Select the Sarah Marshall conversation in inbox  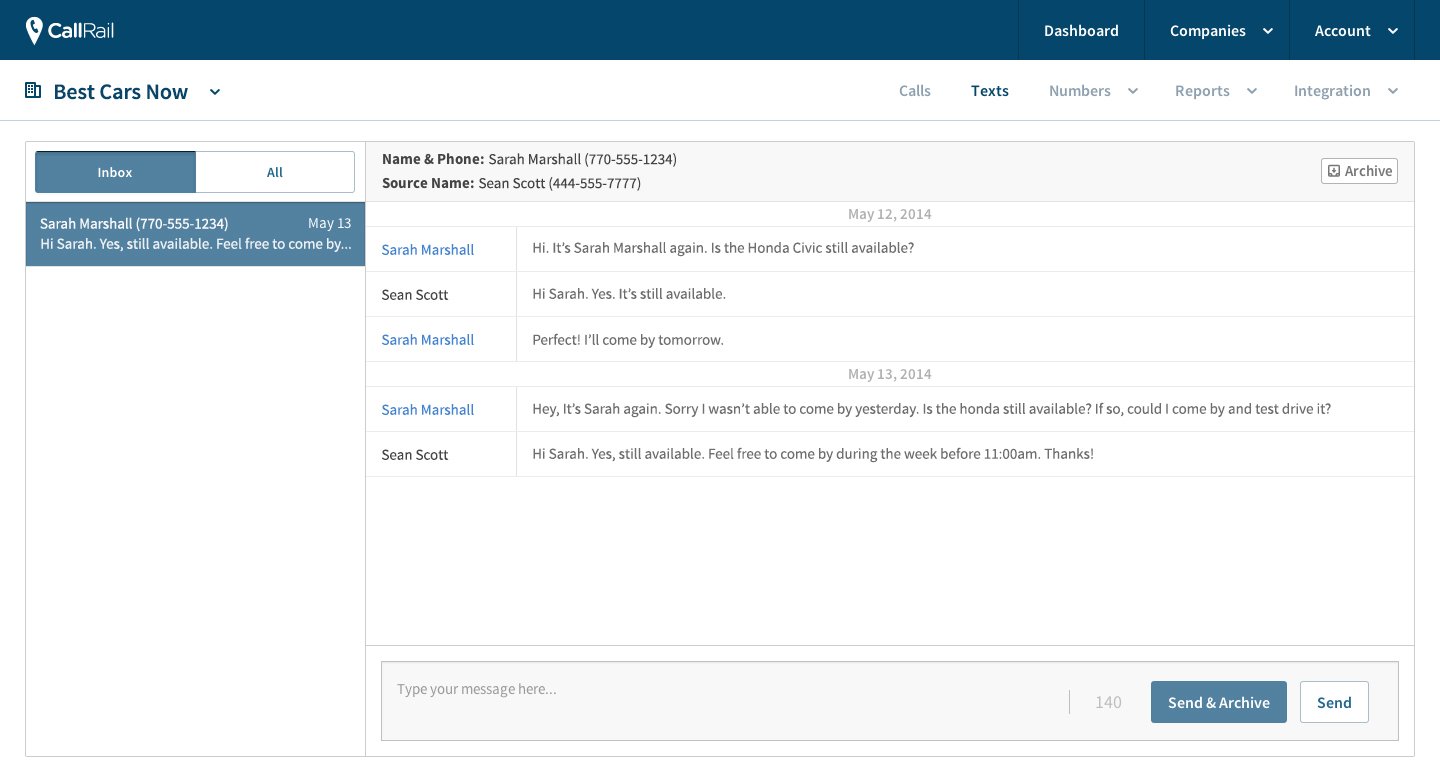click(x=195, y=234)
